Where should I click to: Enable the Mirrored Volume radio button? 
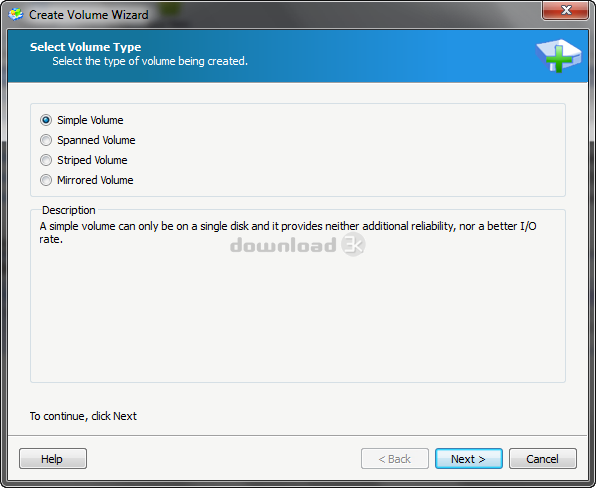tap(46, 180)
